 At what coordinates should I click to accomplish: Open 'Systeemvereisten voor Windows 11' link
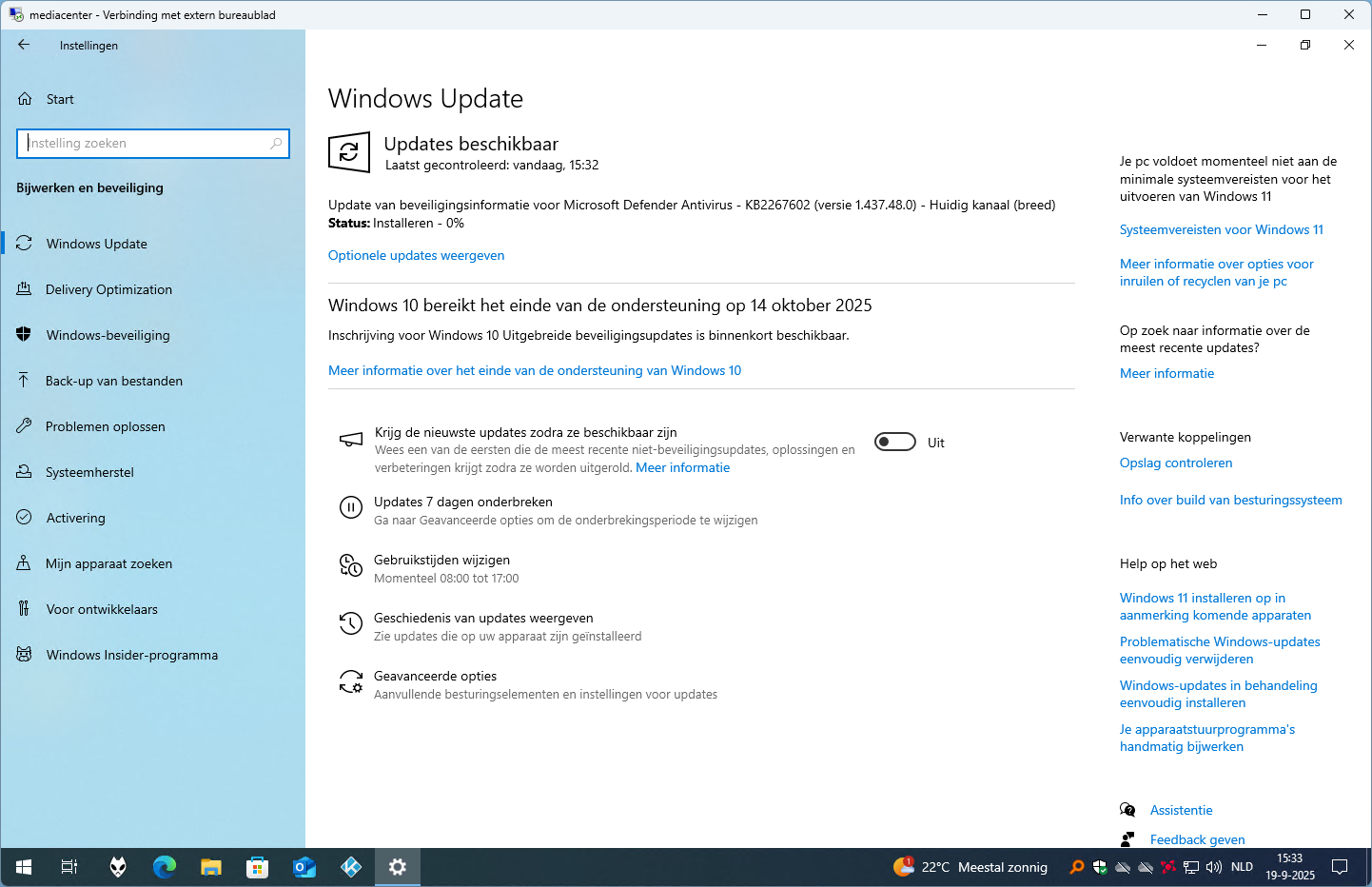click(x=1222, y=229)
